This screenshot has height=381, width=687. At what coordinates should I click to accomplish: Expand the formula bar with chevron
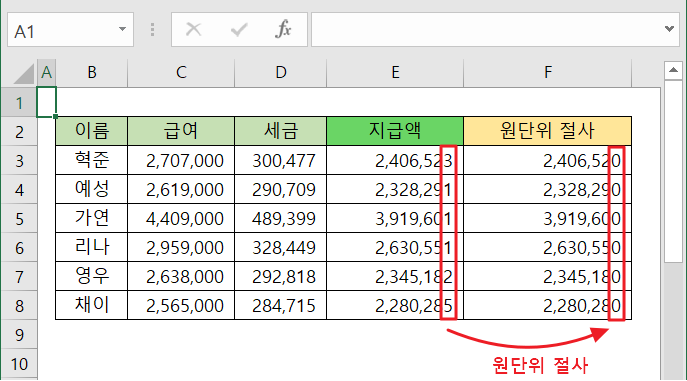pyautogui.click(x=669, y=29)
